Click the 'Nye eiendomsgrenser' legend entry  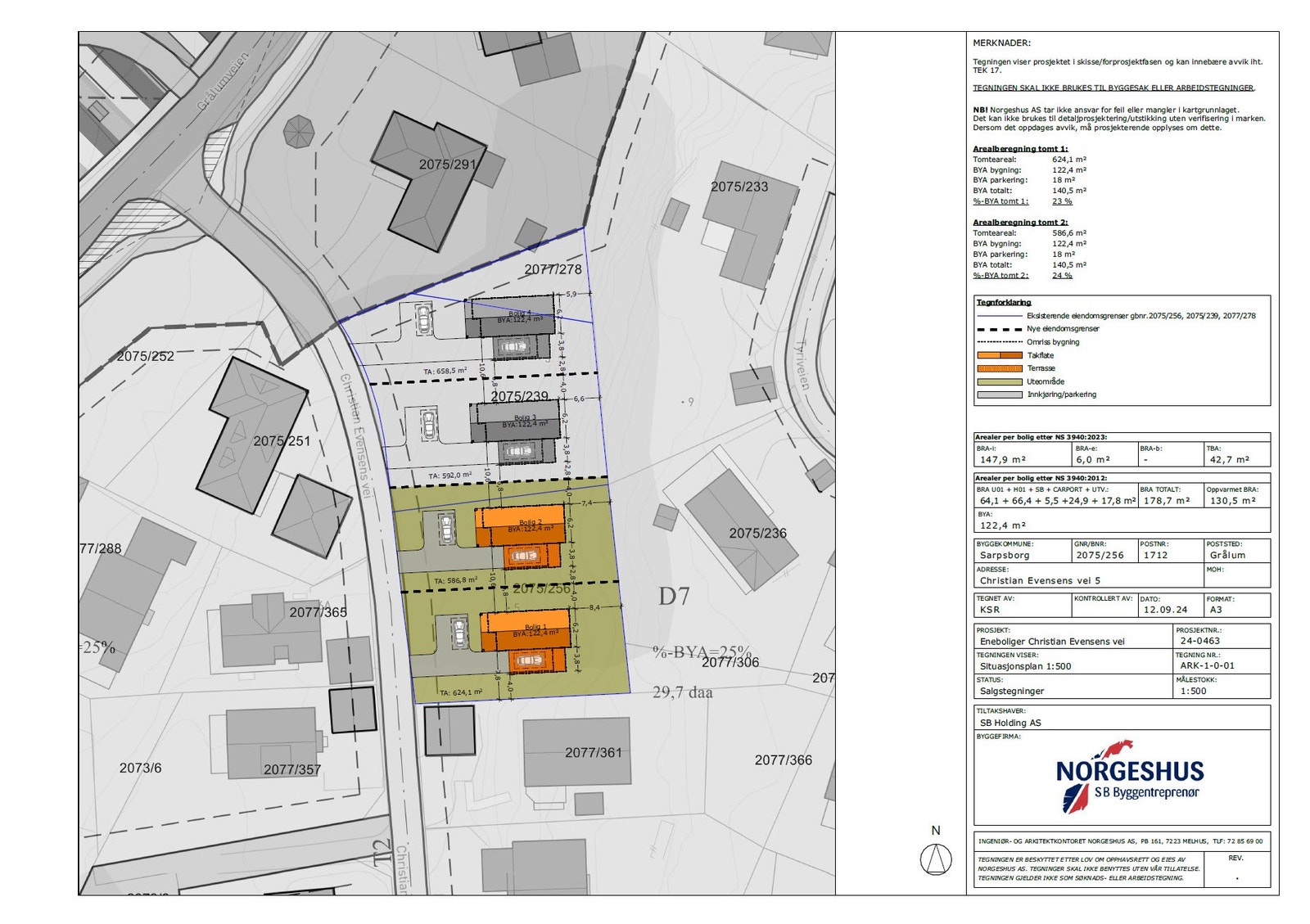point(1063,328)
